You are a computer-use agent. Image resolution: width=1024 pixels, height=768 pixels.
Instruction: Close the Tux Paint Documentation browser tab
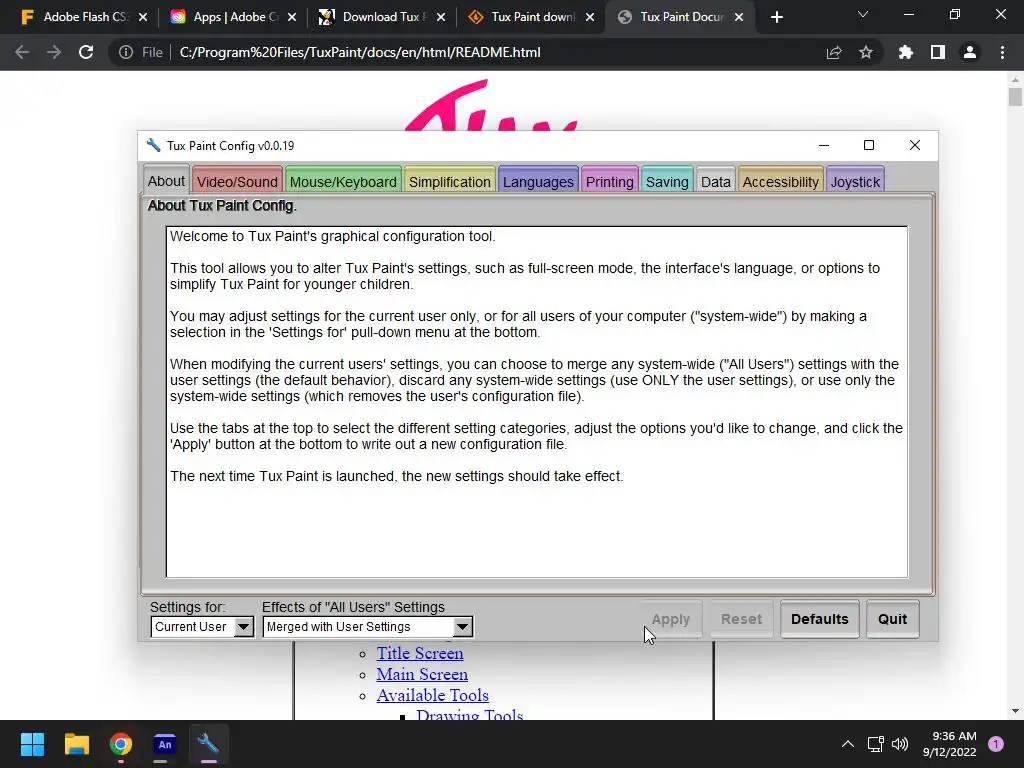739,17
